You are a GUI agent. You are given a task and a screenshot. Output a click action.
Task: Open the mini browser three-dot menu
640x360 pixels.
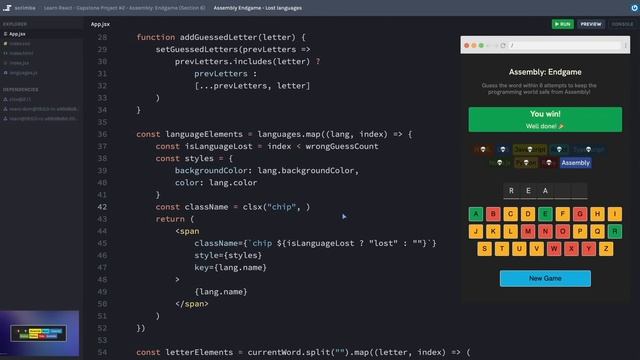625,45
